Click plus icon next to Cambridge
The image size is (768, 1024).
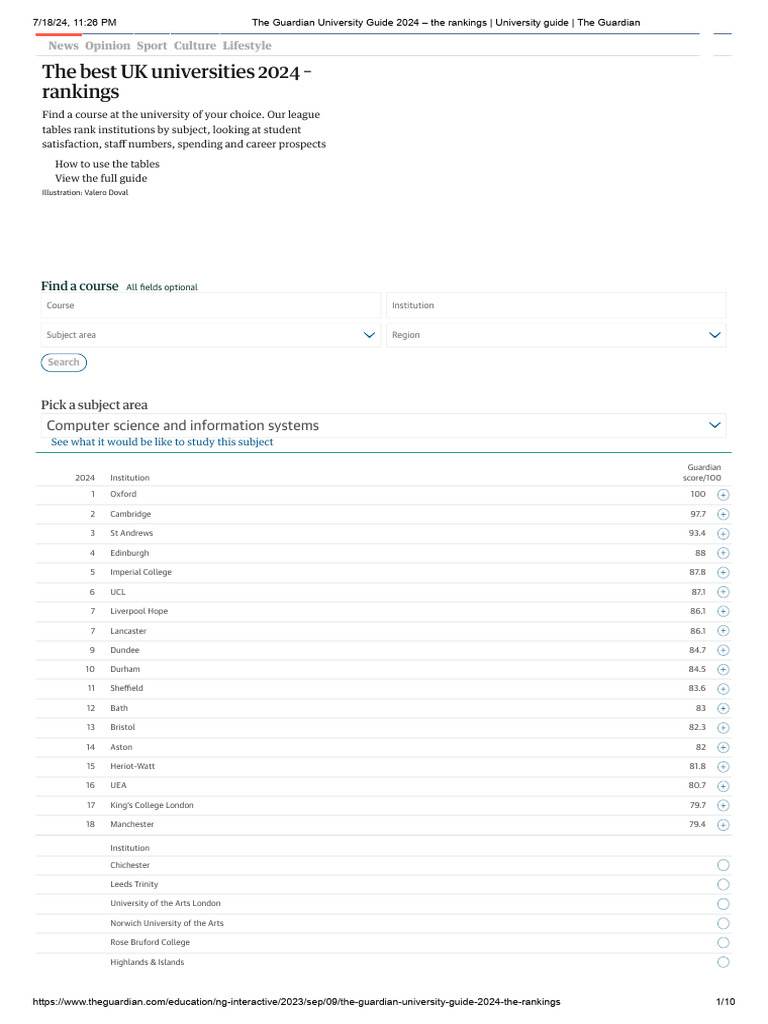(723, 514)
